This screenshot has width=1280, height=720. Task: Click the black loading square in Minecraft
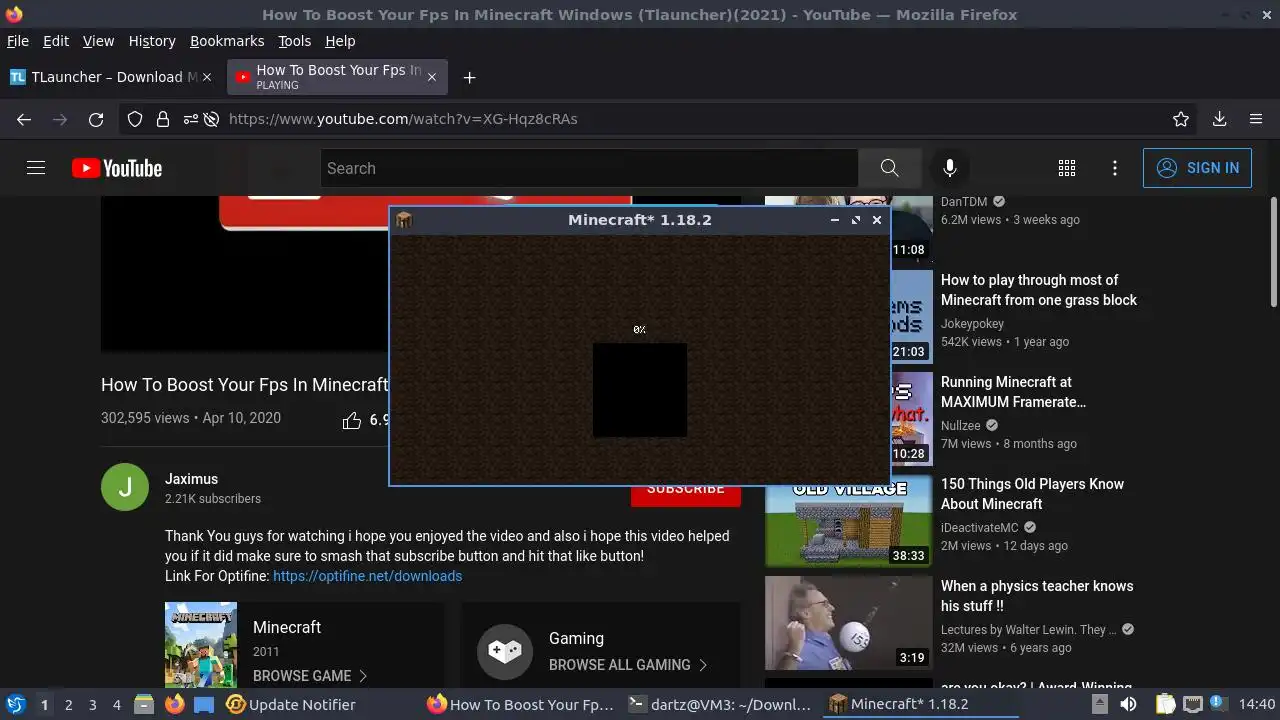pyautogui.click(x=640, y=390)
